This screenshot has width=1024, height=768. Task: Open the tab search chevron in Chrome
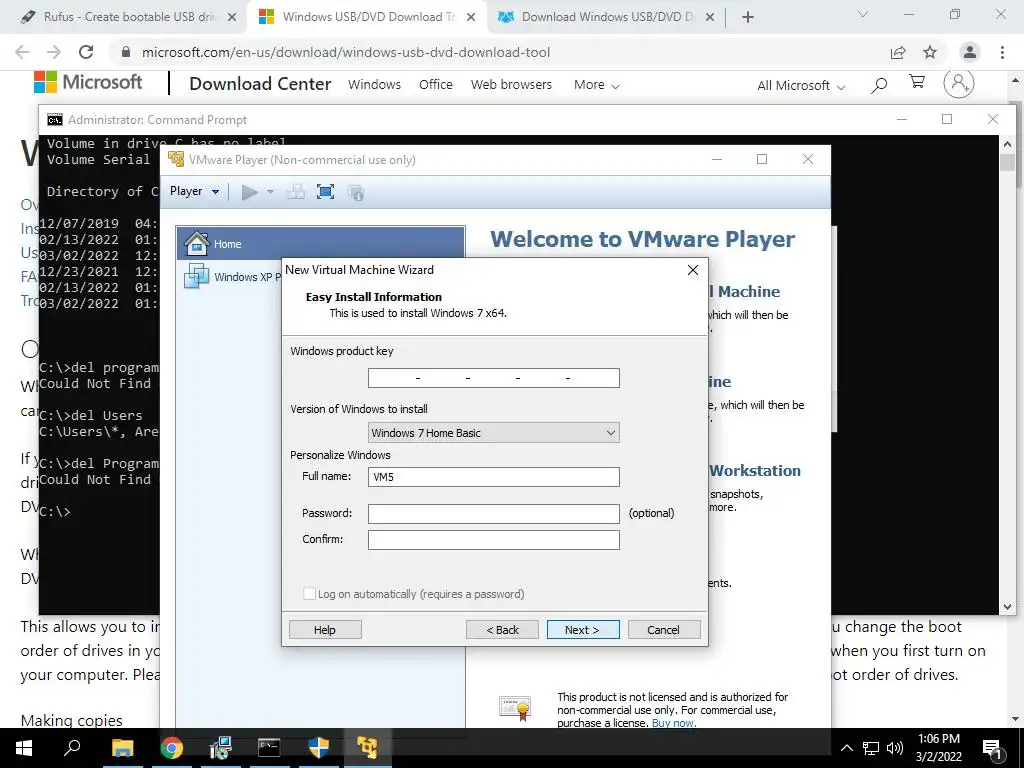click(x=863, y=14)
